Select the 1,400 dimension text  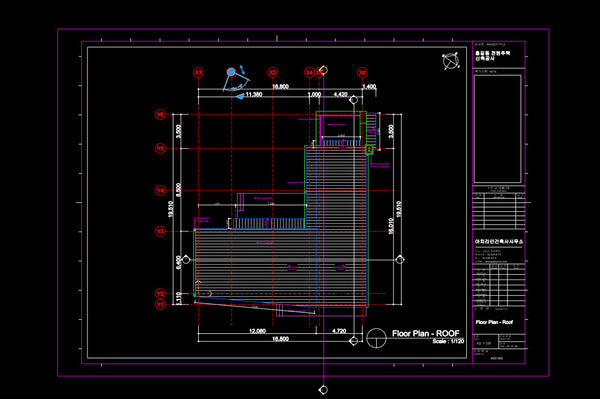(369, 86)
